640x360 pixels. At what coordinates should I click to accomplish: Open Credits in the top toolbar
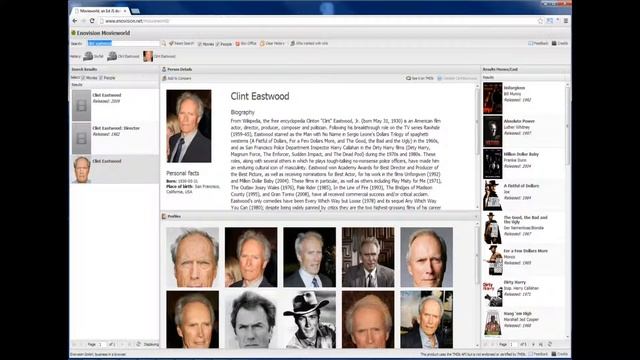click(x=560, y=43)
